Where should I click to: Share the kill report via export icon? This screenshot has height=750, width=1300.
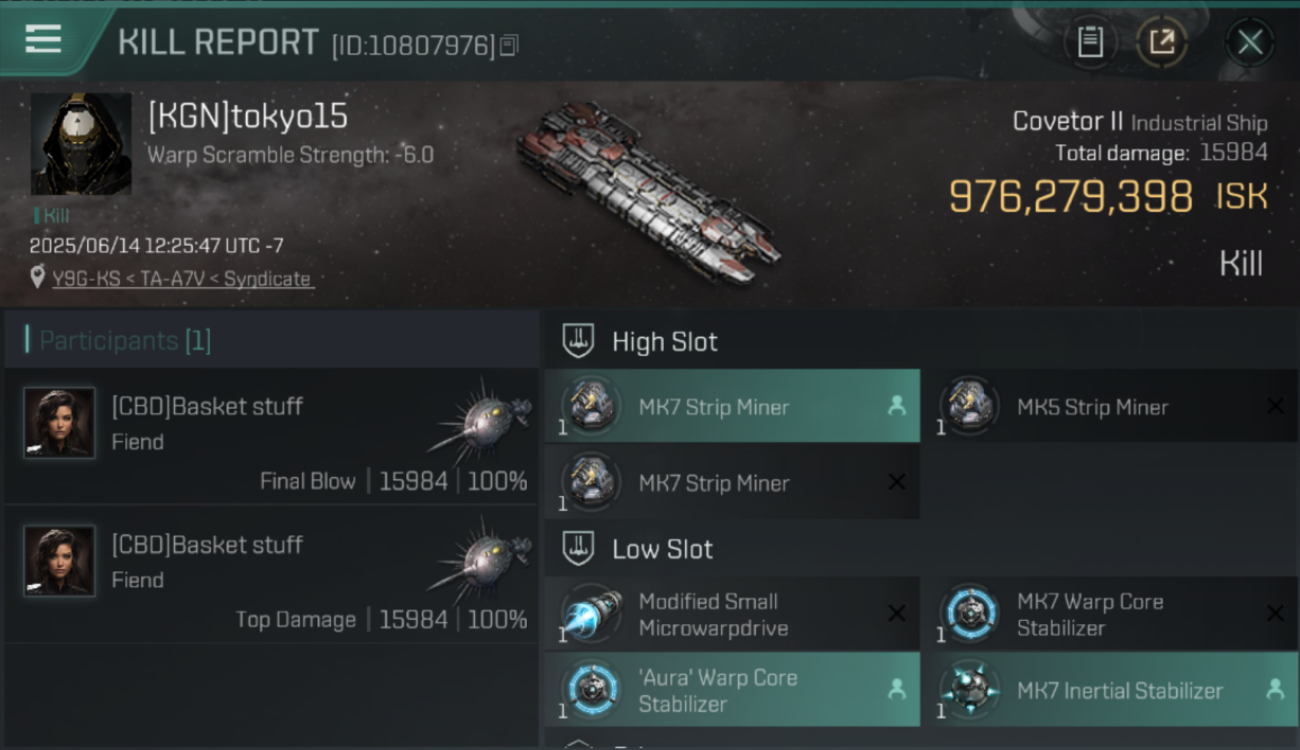coord(1162,42)
